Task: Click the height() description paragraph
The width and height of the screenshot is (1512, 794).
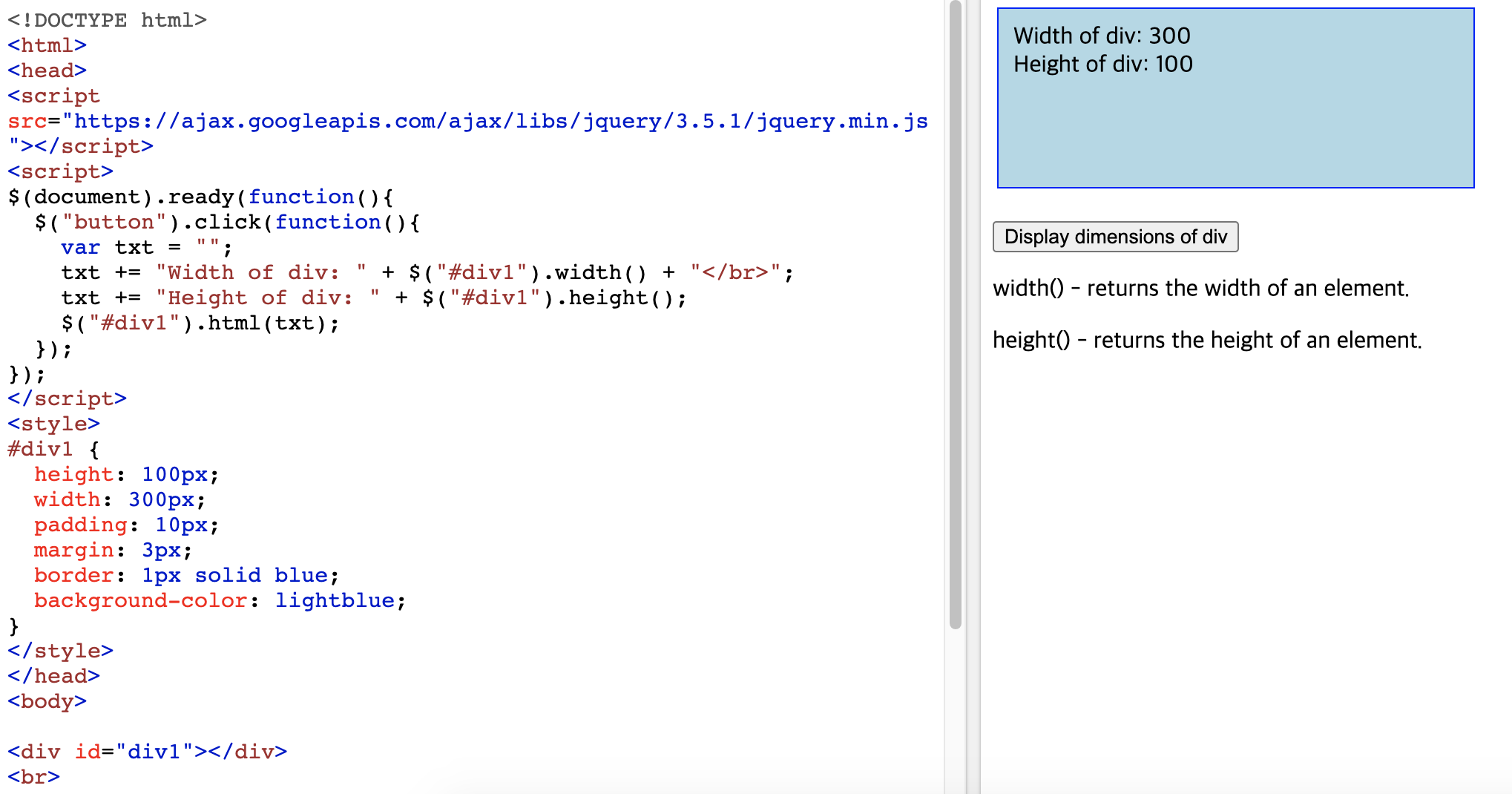Action: tap(1207, 340)
